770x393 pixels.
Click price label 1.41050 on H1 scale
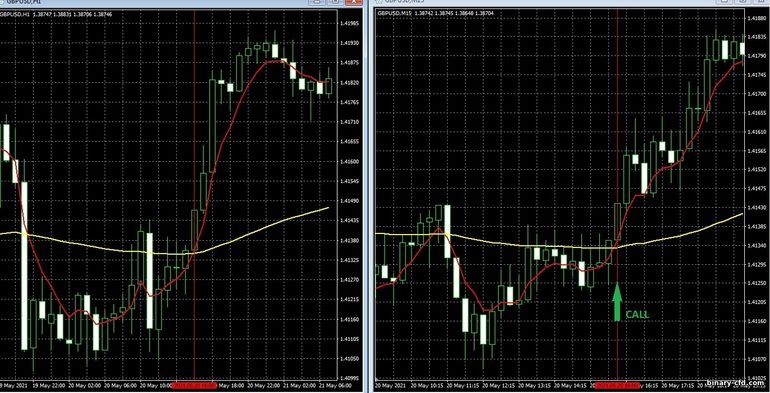tap(349, 359)
